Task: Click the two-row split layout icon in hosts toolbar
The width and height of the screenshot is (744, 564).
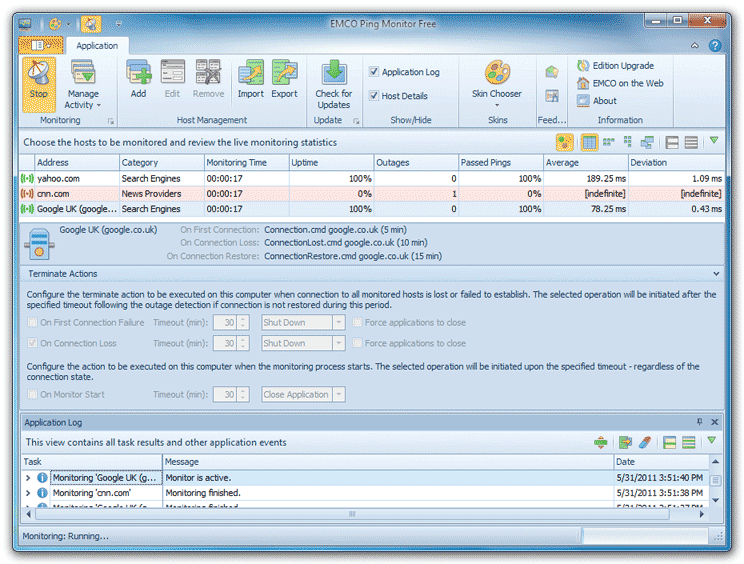Action: click(x=672, y=142)
